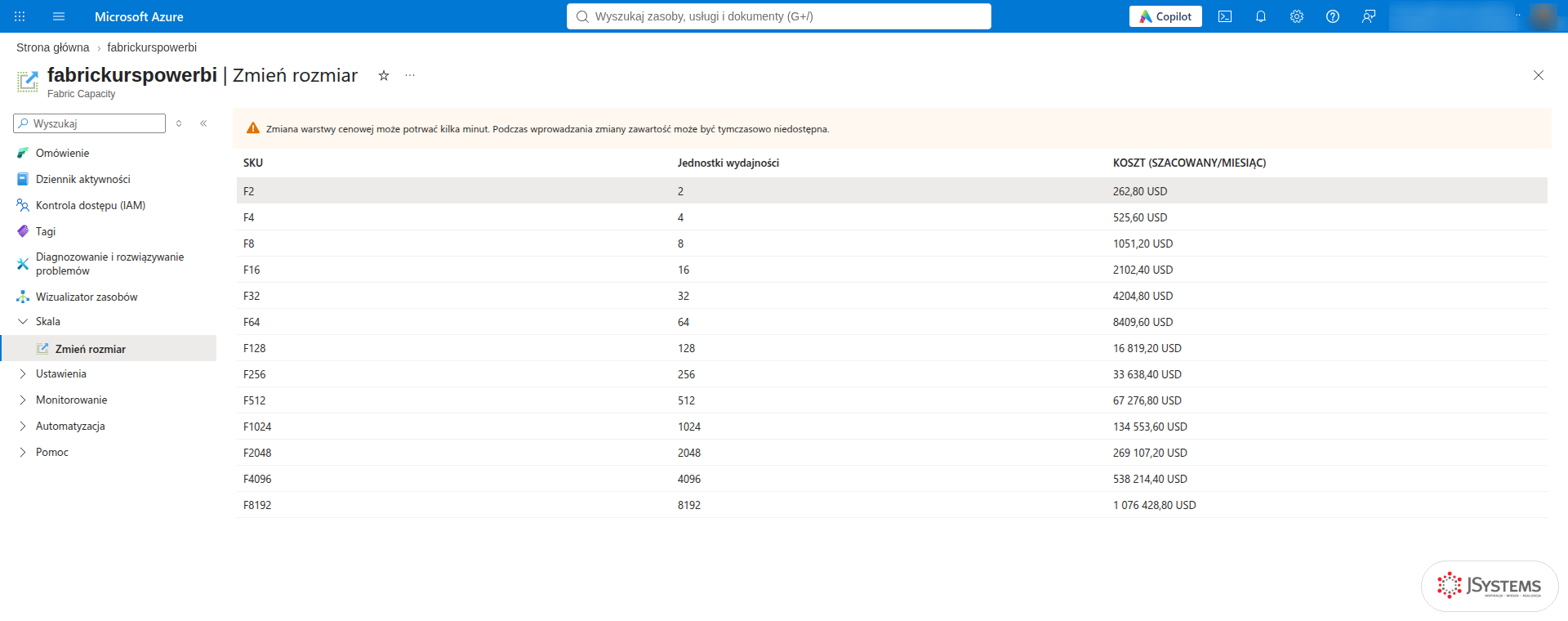
Task: Favorite the resource with the star icon
Action: [x=384, y=75]
